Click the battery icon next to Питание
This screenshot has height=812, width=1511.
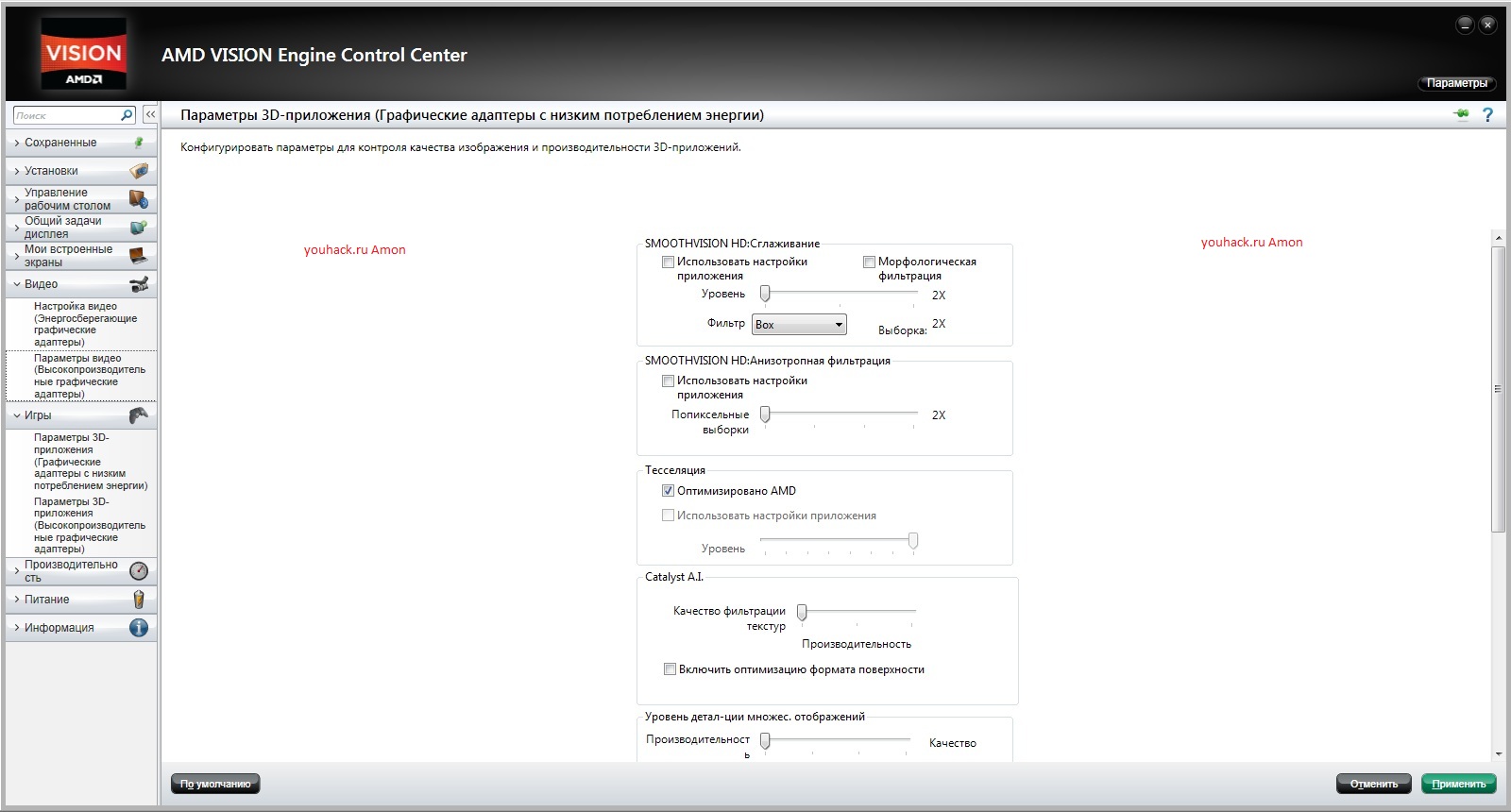coord(139,600)
